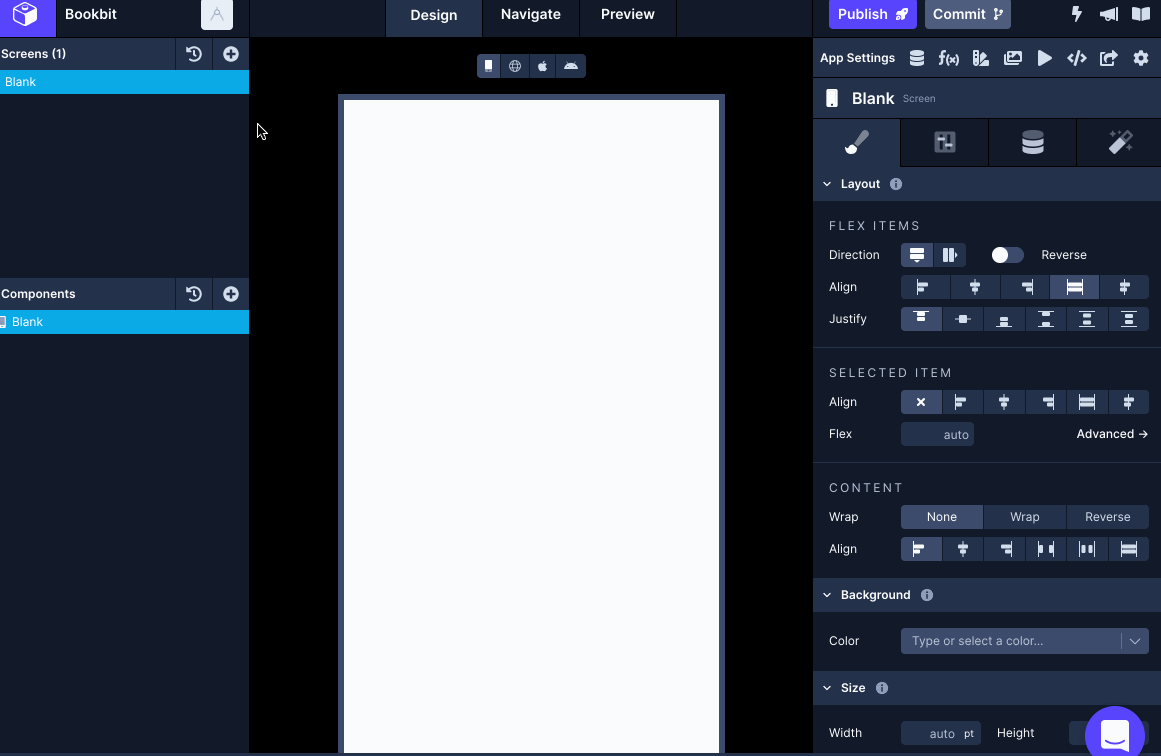1161x756 pixels.
Task: Collapse the Background section
Action: (828, 595)
